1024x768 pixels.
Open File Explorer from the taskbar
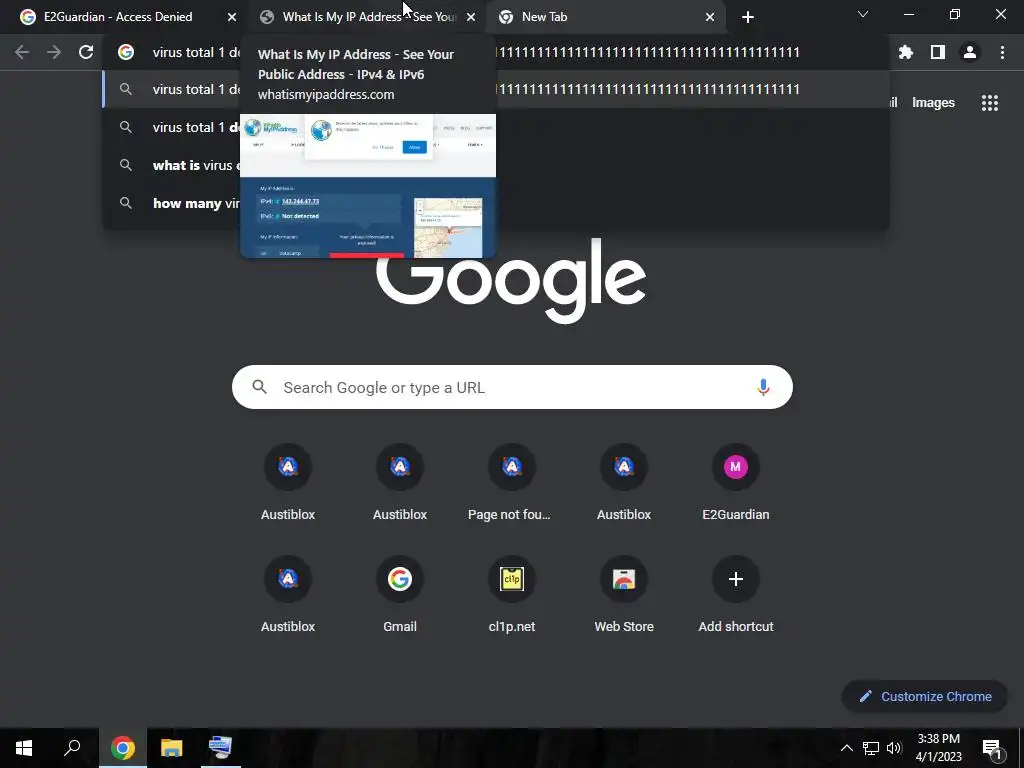pos(172,748)
